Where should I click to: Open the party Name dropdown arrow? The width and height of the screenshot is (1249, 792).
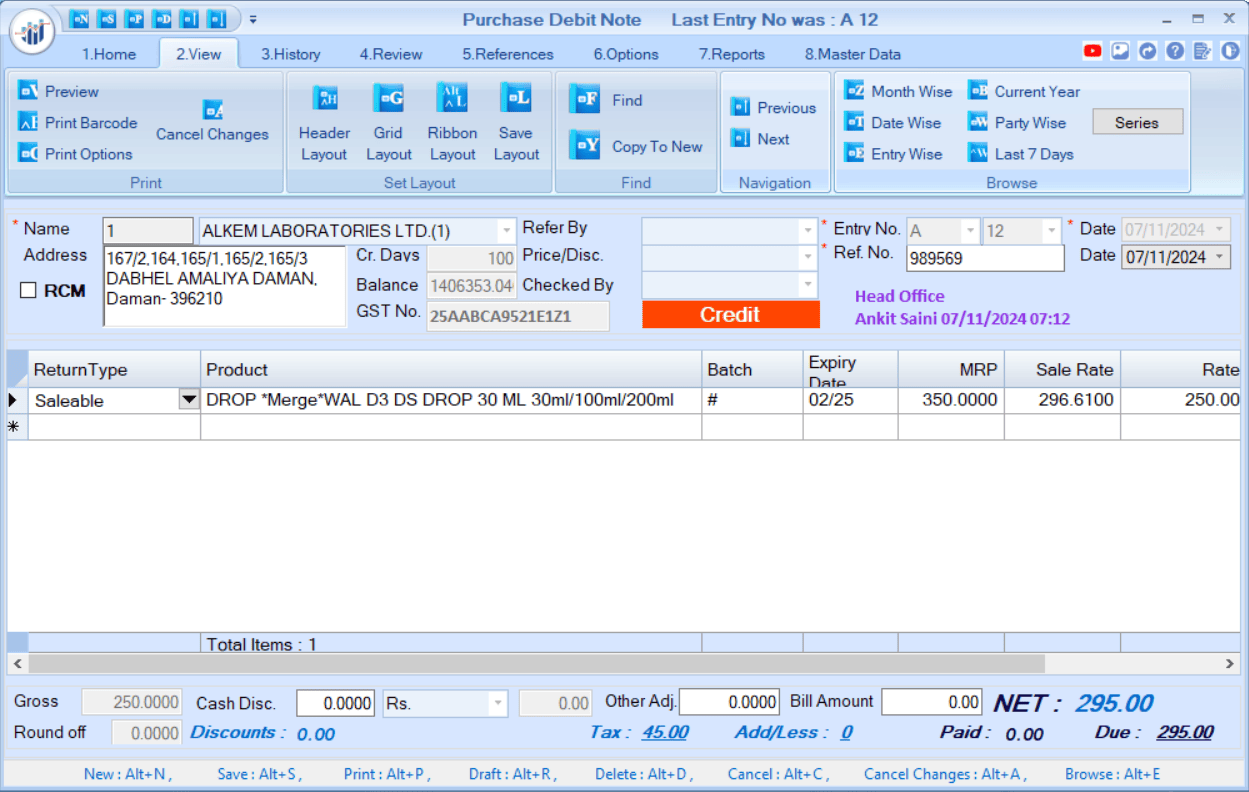pos(507,231)
